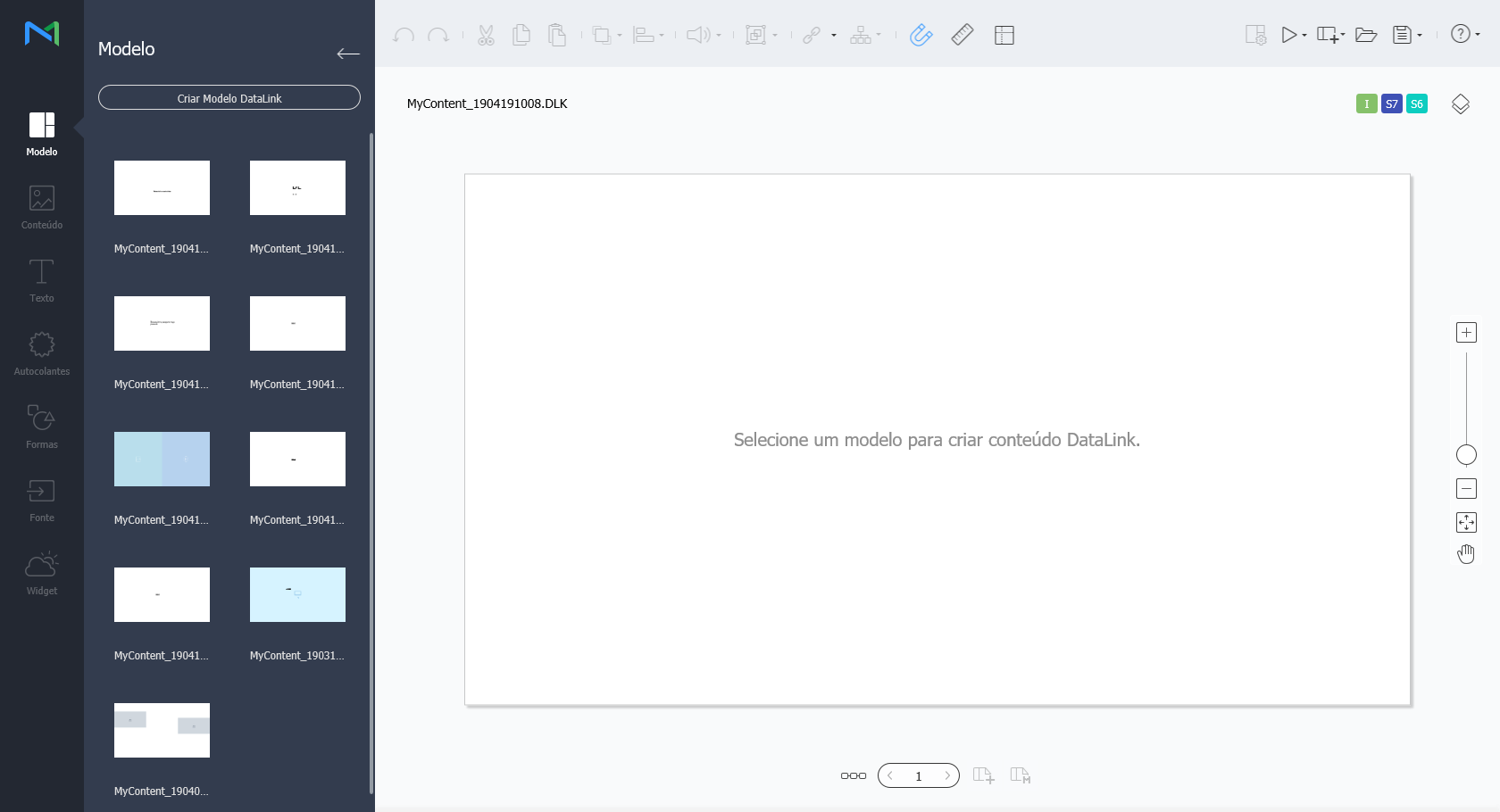This screenshot has height=812, width=1500.
Task: Switch to the Fonte tab
Action: click(x=42, y=500)
